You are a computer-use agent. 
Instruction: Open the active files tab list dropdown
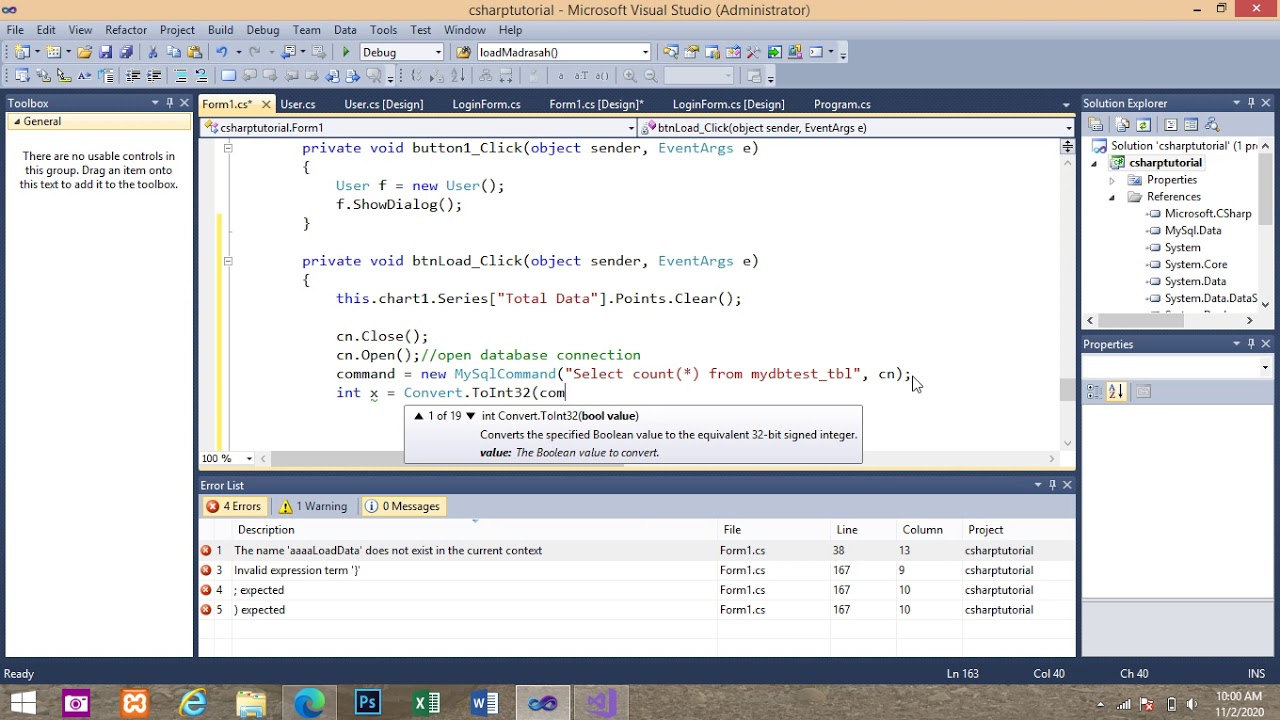point(1066,104)
